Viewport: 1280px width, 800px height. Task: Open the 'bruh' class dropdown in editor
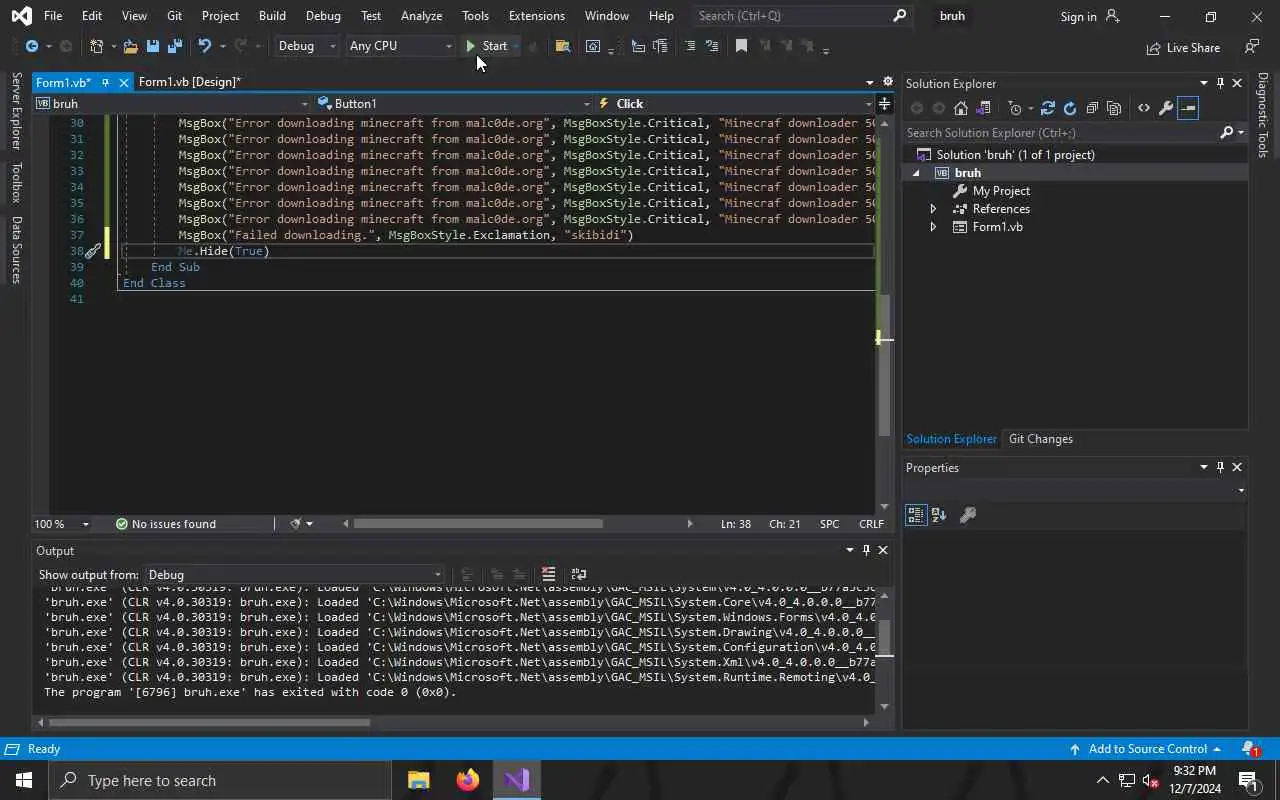point(172,103)
